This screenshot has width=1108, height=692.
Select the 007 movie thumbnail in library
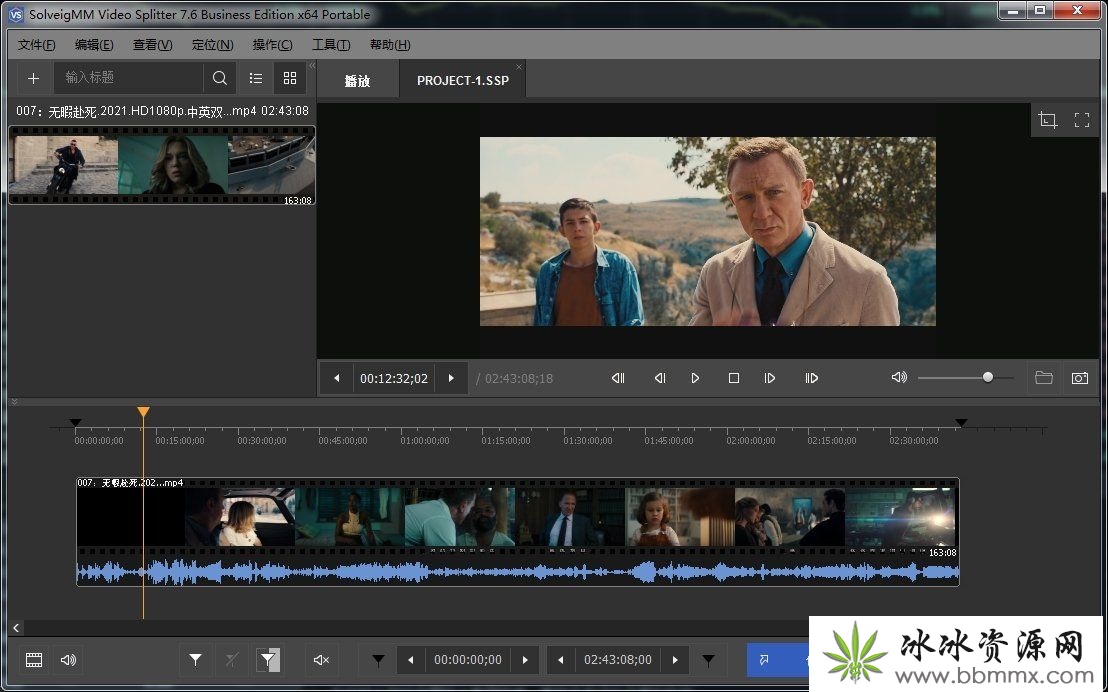tap(162, 165)
